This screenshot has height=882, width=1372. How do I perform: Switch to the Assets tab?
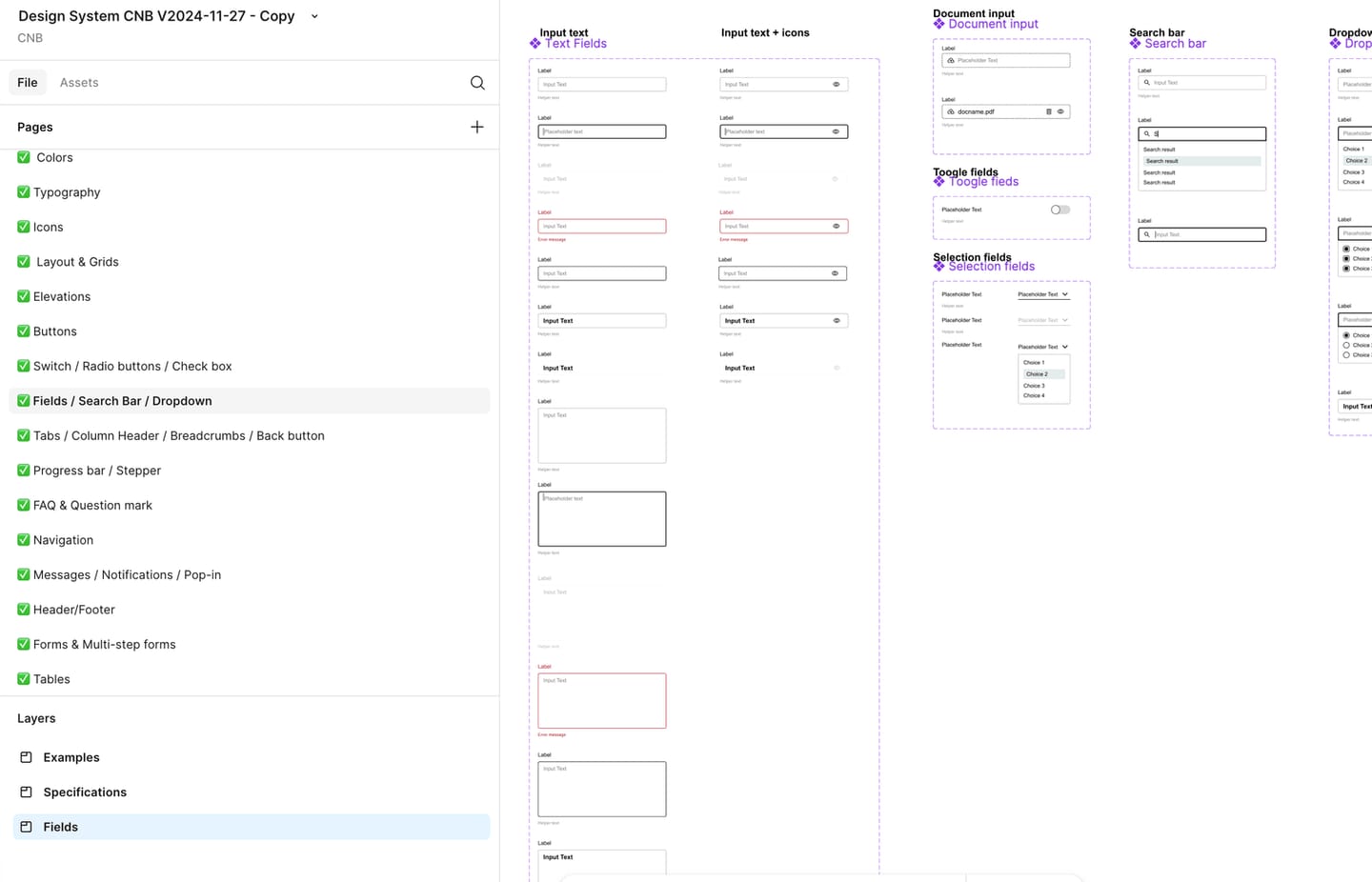pyautogui.click(x=79, y=83)
